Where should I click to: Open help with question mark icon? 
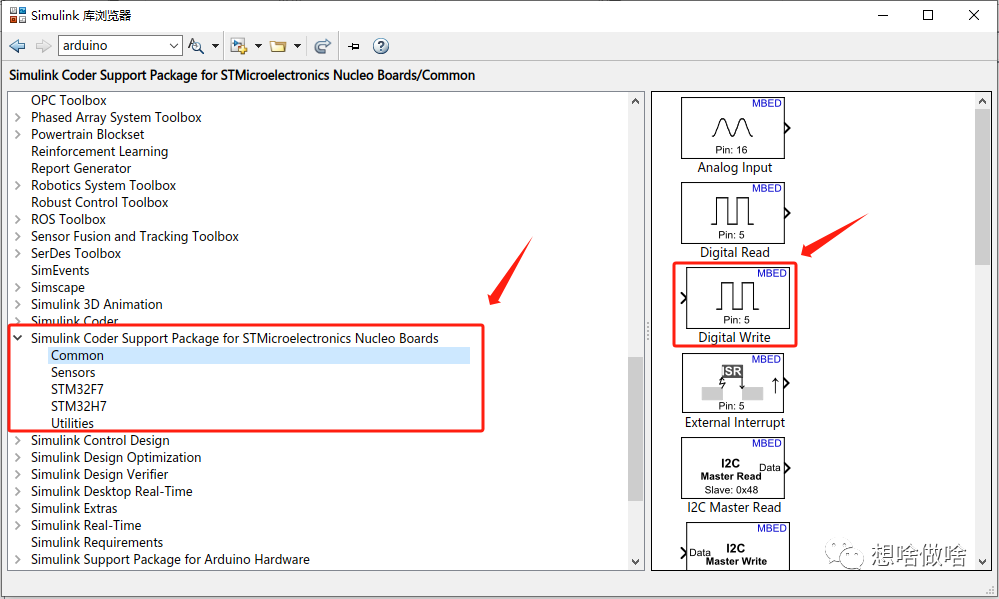(x=381, y=46)
